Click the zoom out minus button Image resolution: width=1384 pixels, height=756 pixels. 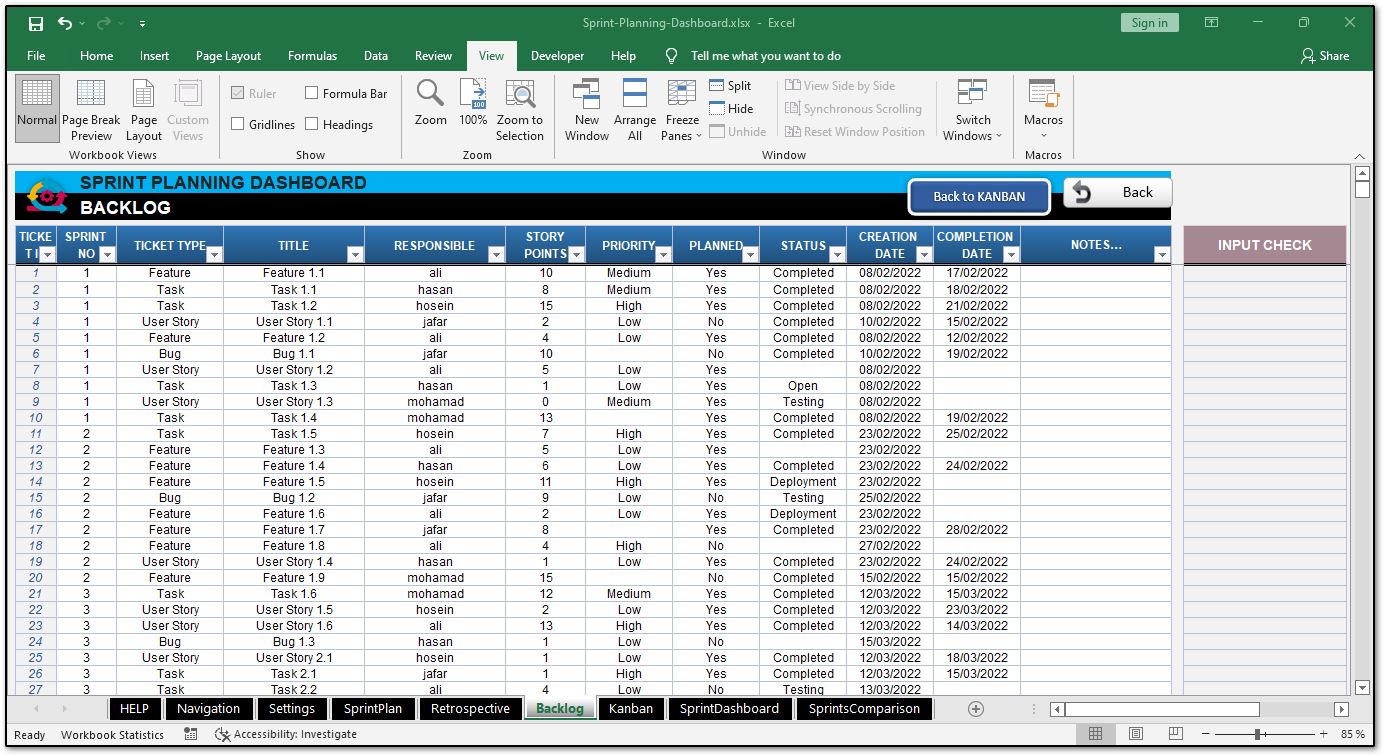click(1207, 735)
